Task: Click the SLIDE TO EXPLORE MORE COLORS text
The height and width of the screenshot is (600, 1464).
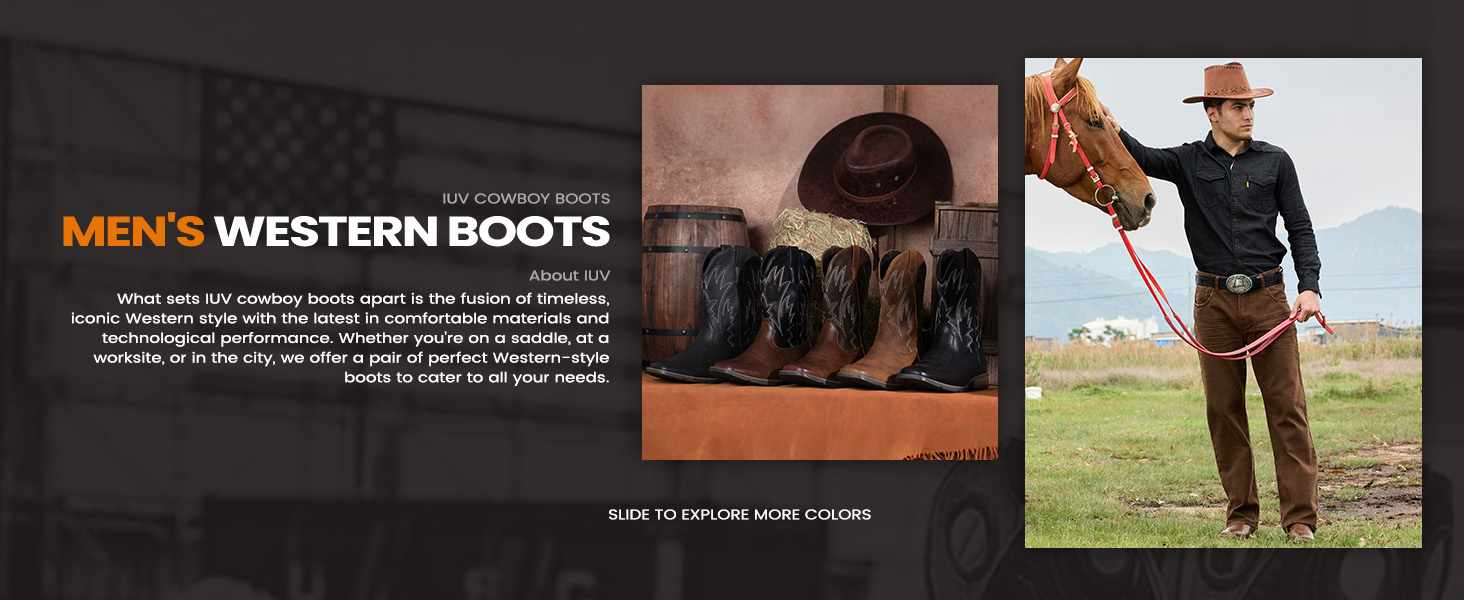Action: [x=739, y=515]
